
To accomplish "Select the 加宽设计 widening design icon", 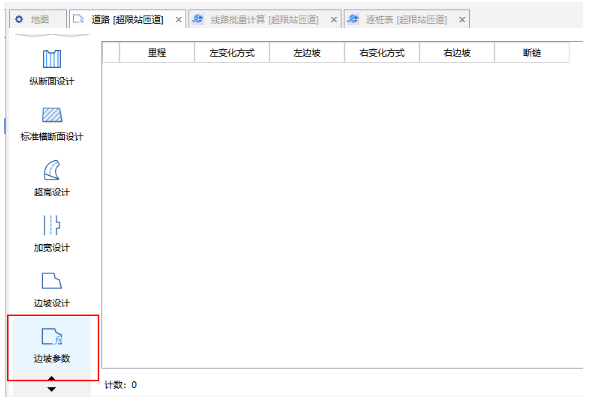I will pos(52,225).
